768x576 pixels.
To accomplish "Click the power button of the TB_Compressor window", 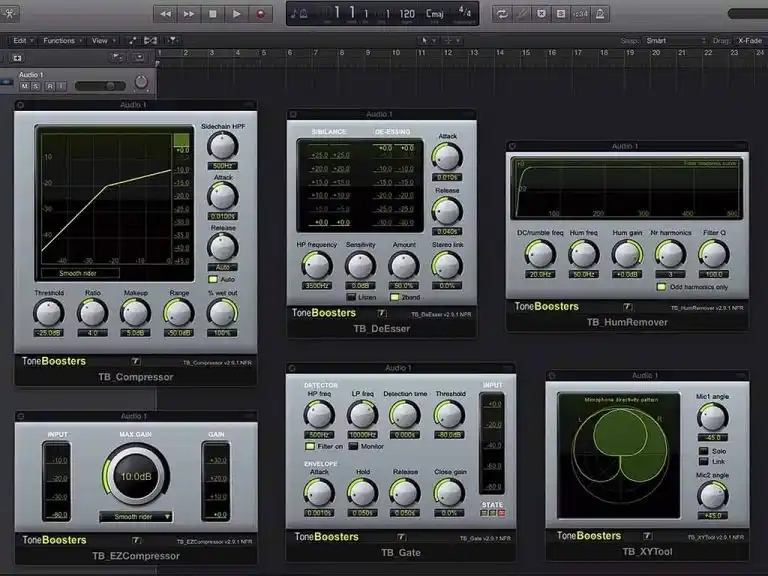I will (x=21, y=105).
